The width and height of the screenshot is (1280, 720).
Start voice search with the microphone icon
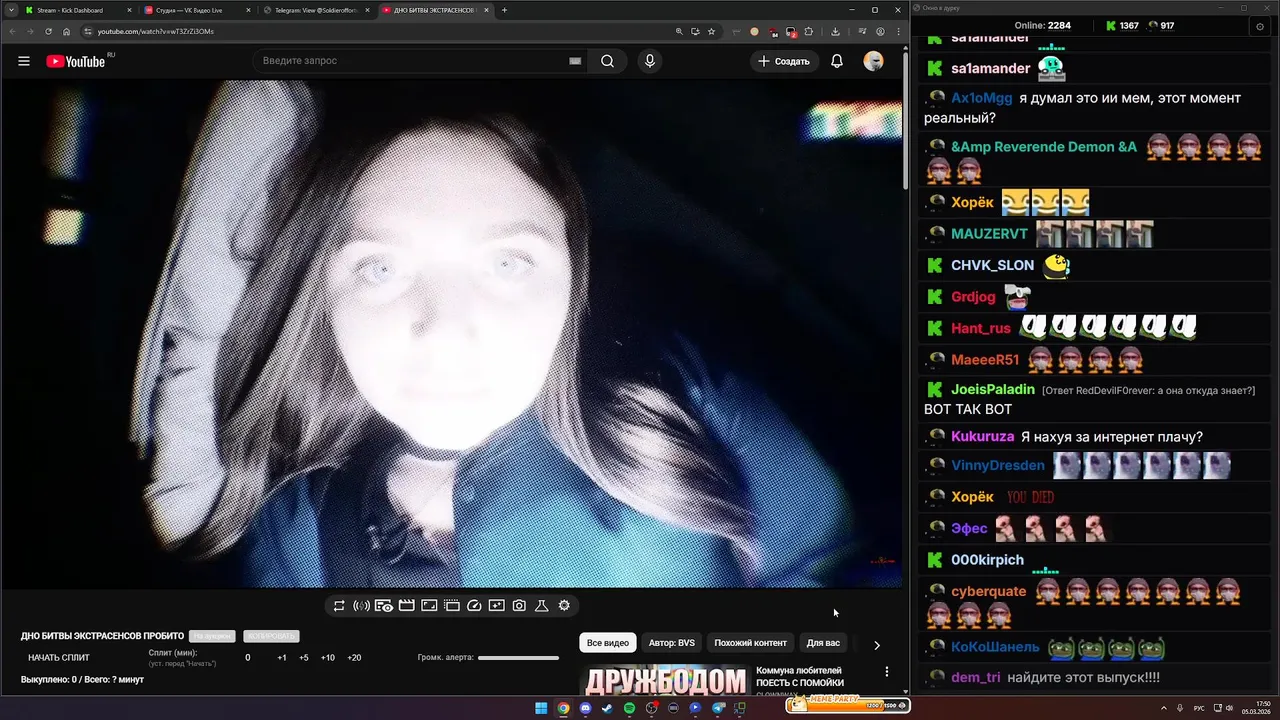(x=650, y=61)
